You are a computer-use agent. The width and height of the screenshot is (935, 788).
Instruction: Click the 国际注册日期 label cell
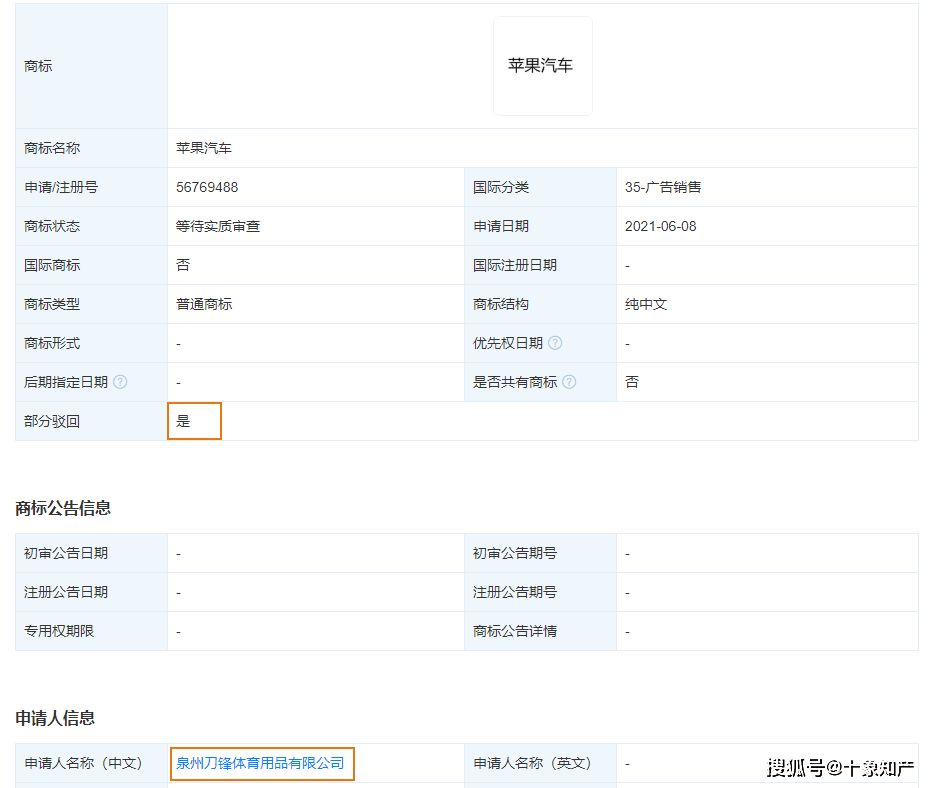(540, 265)
